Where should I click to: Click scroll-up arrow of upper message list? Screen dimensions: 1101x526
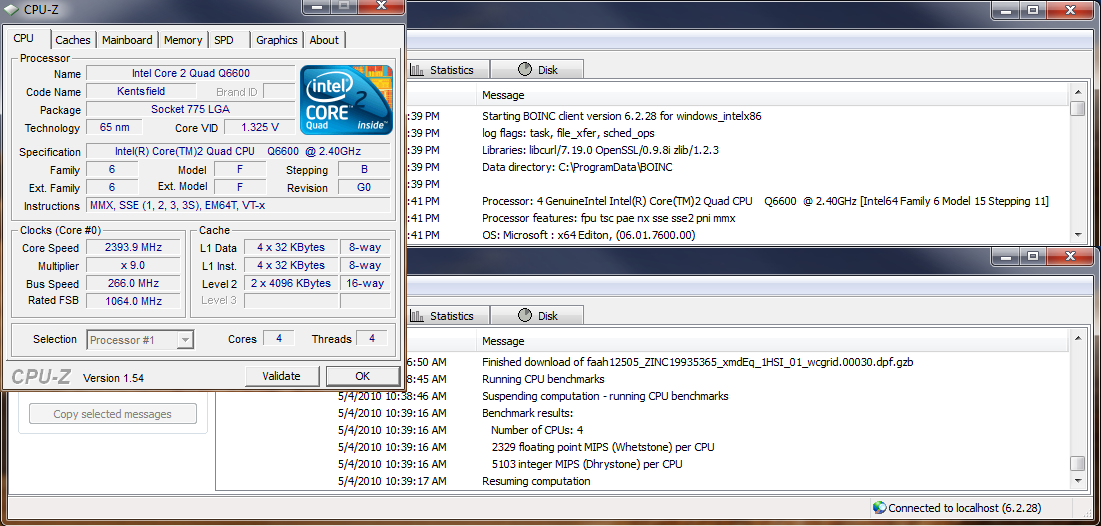(1077, 93)
